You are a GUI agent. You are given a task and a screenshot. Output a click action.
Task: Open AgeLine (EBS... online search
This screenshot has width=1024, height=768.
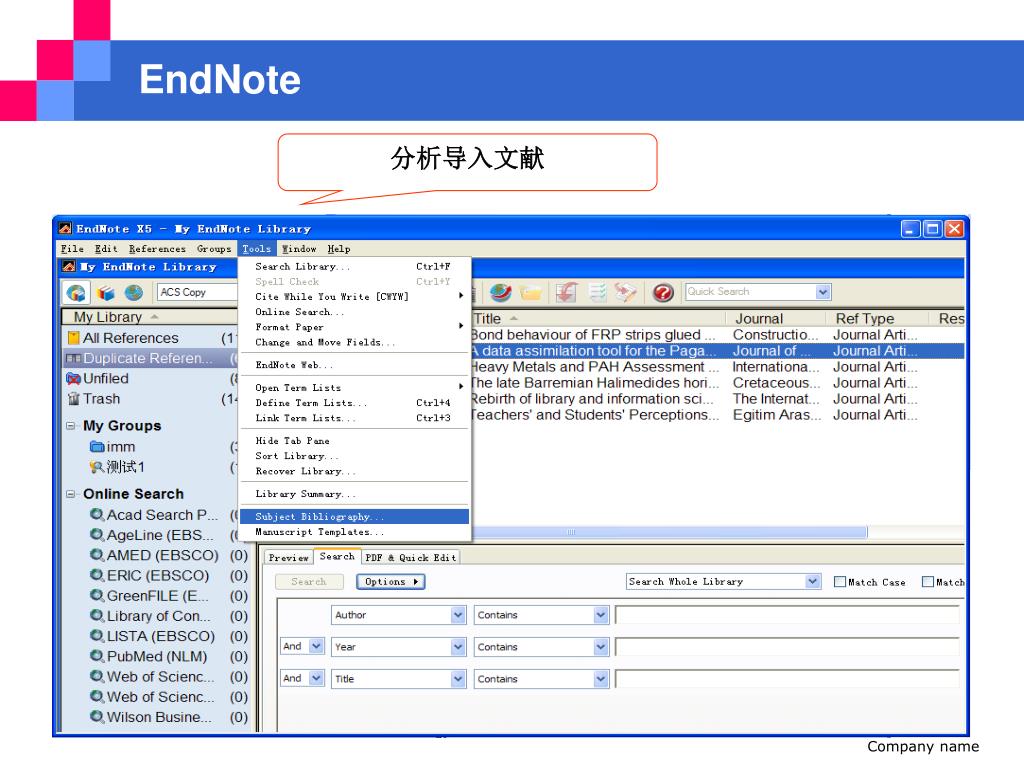tap(152, 536)
